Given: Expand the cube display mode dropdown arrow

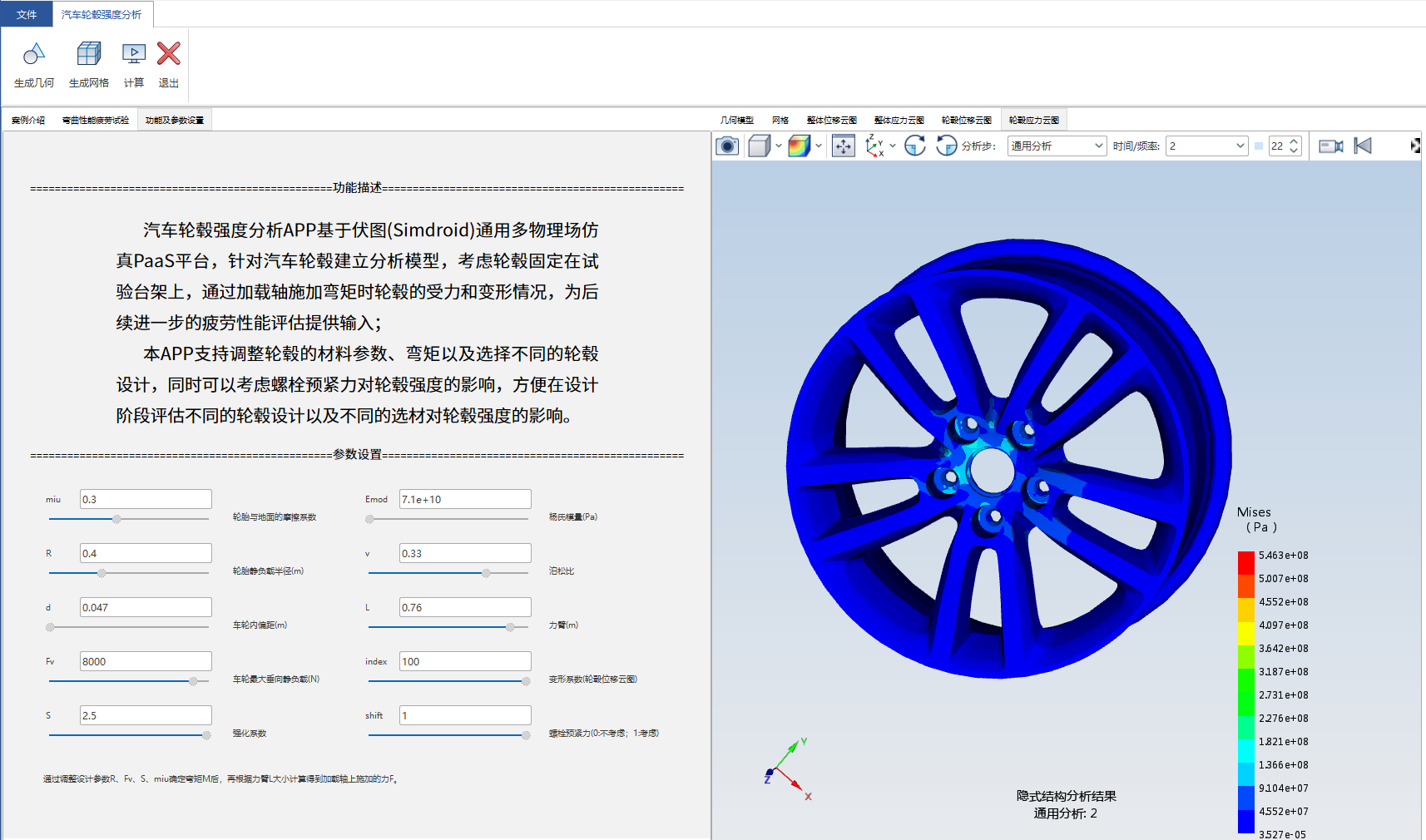Looking at the screenshot, I should [x=779, y=146].
